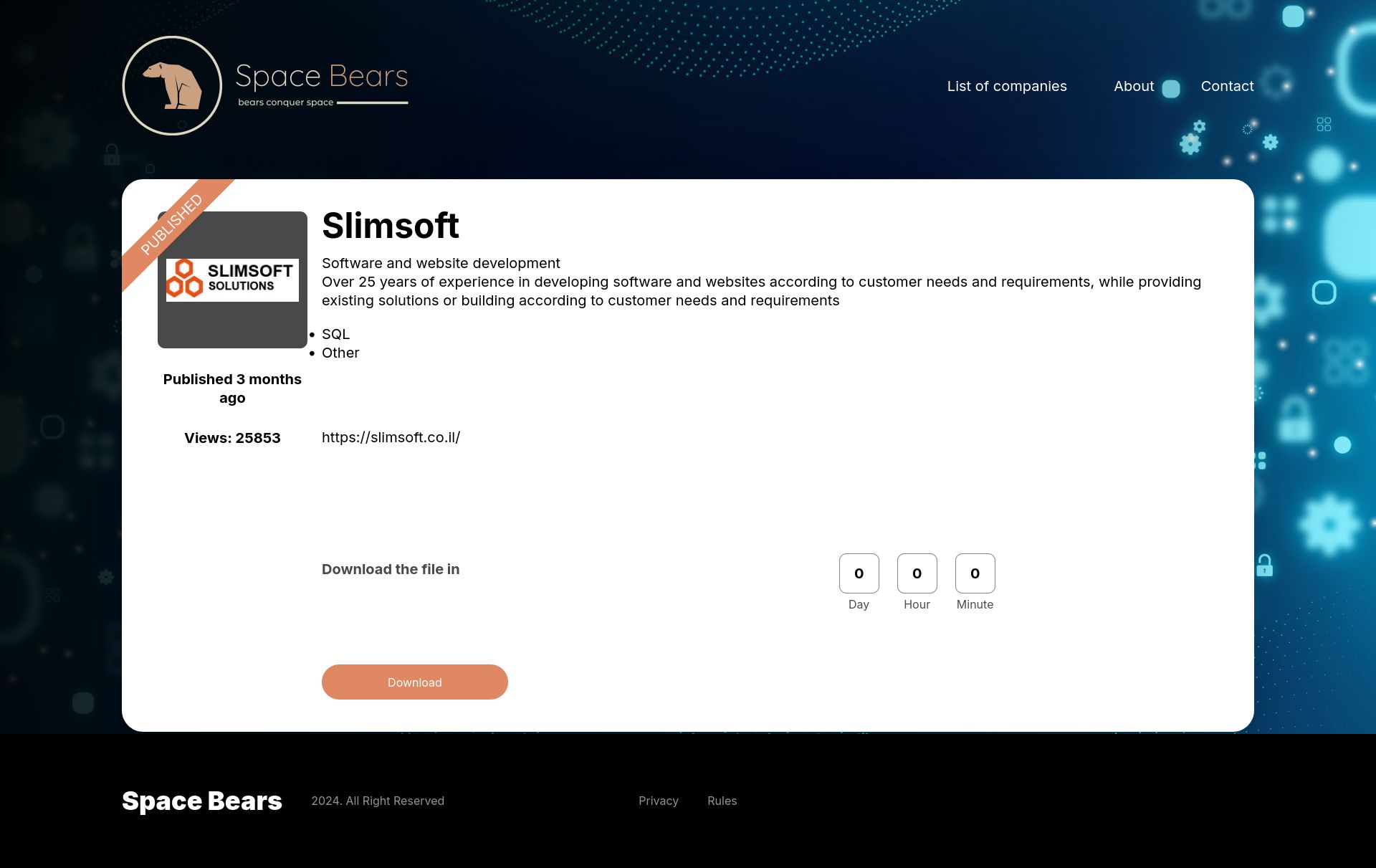The image size is (1376, 868).
Task: Click the Space Bears footer logo
Action: pos(201,801)
